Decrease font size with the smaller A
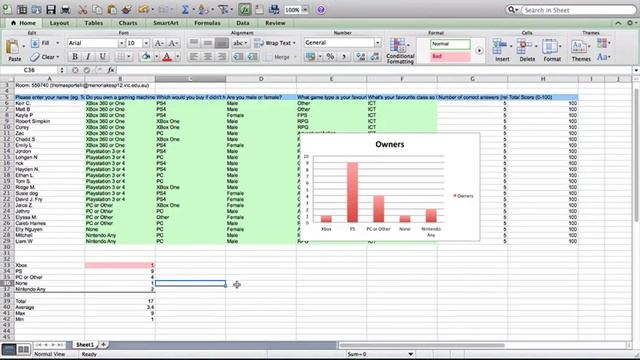Image resolution: width=640 pixels, height=360 pixels. [173, 43]
